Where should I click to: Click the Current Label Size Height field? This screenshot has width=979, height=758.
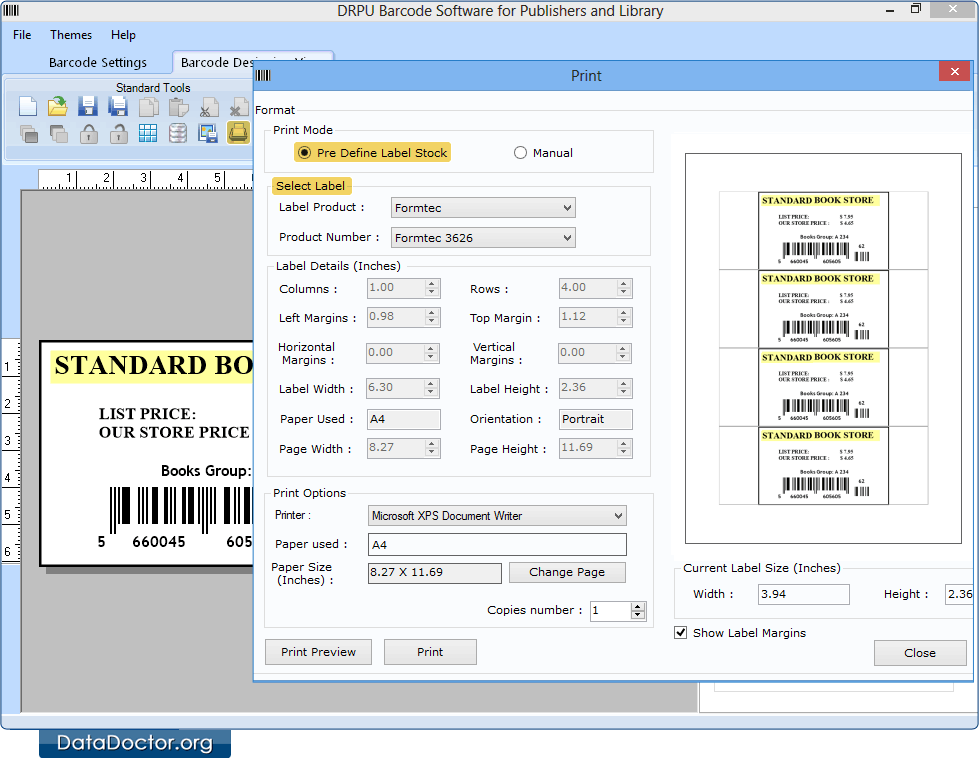[x=959, y=594]
